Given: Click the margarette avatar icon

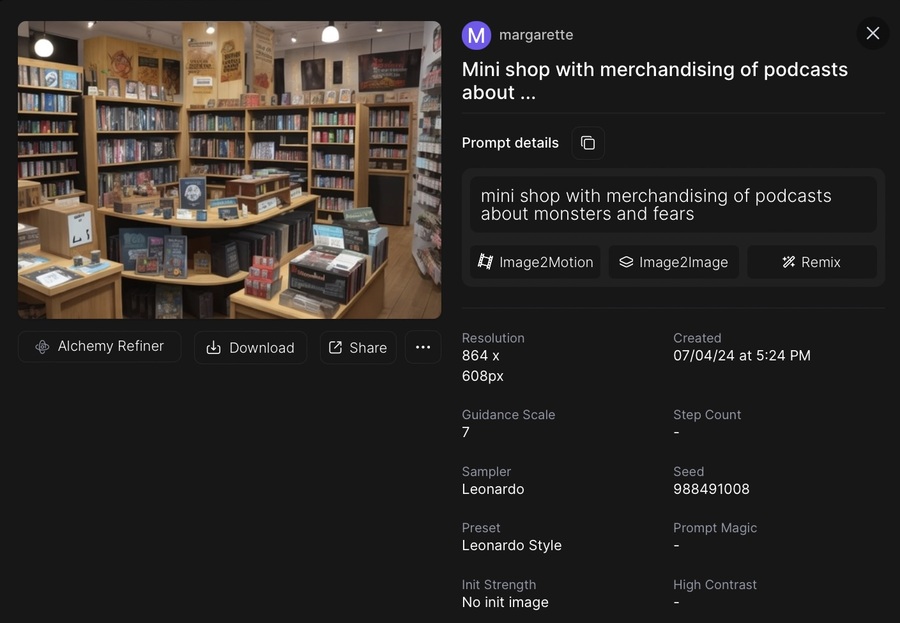Looking at the screenshot, I should pos(476,35).
